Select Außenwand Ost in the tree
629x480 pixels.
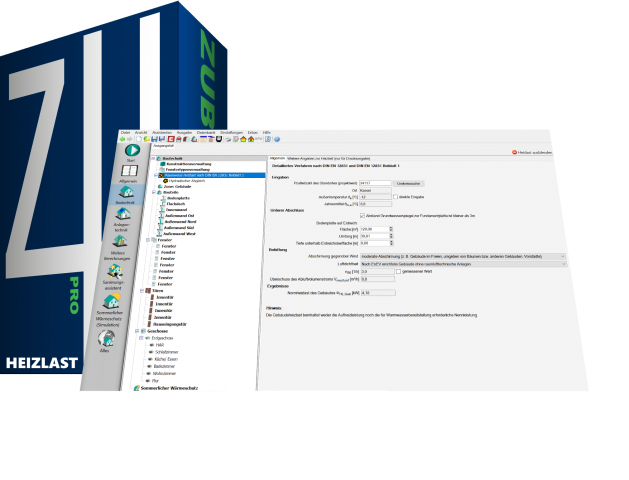pos(180,216)
